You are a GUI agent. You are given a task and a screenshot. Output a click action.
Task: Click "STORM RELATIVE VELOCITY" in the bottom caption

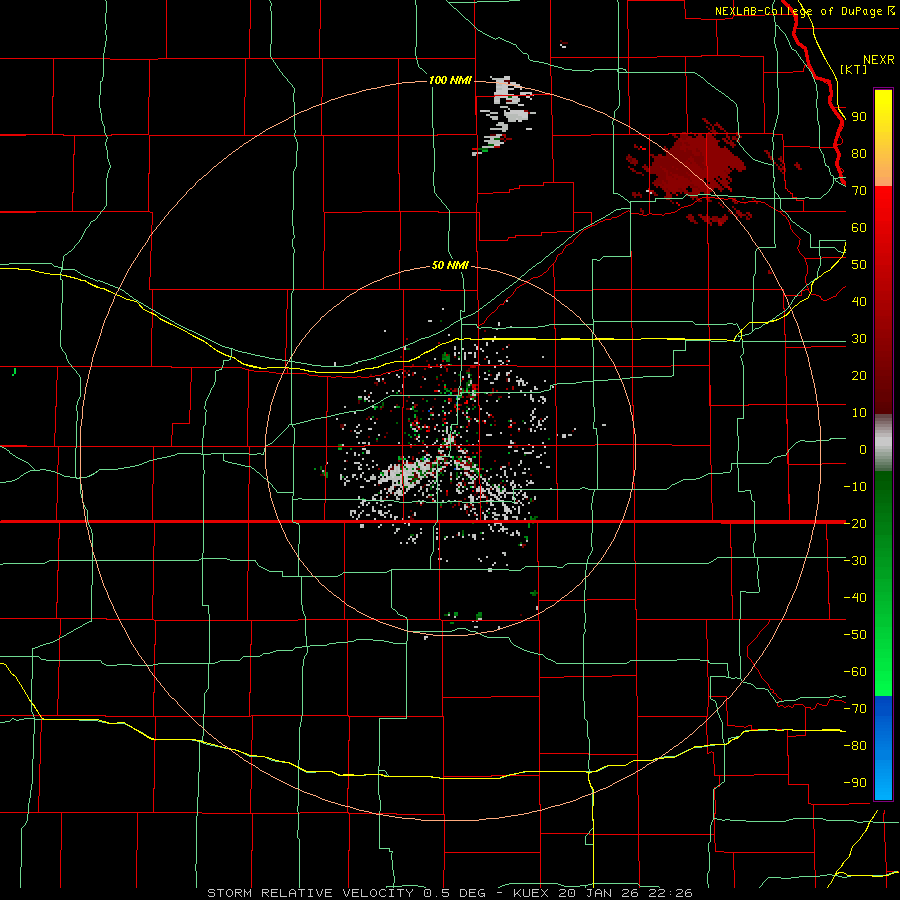[x=310, y=893]
